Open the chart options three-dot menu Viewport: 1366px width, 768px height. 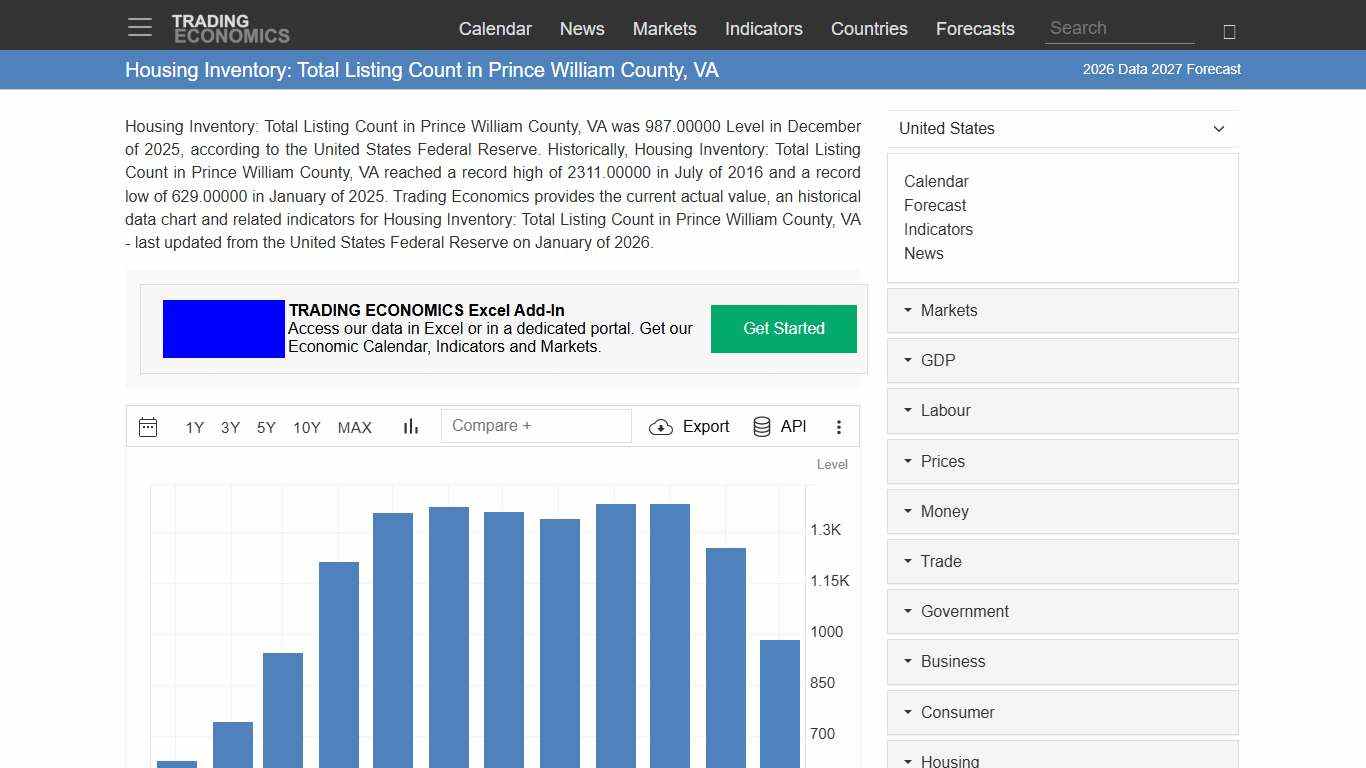tap(839, 426)
